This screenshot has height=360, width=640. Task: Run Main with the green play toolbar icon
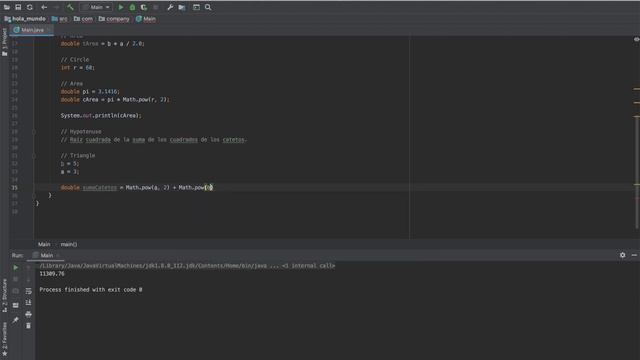[120, 7]
